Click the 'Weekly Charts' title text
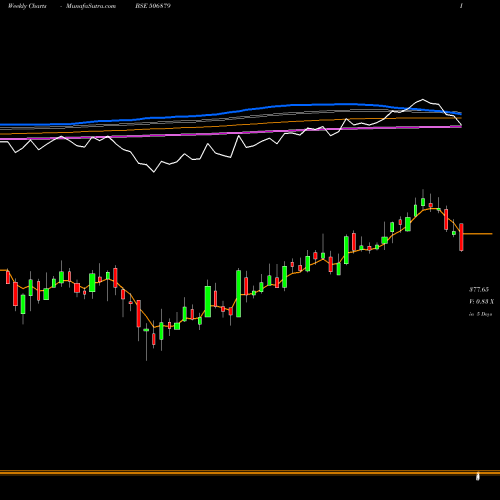The height and width of the screenshot is (500, 500). click(27, 6)
